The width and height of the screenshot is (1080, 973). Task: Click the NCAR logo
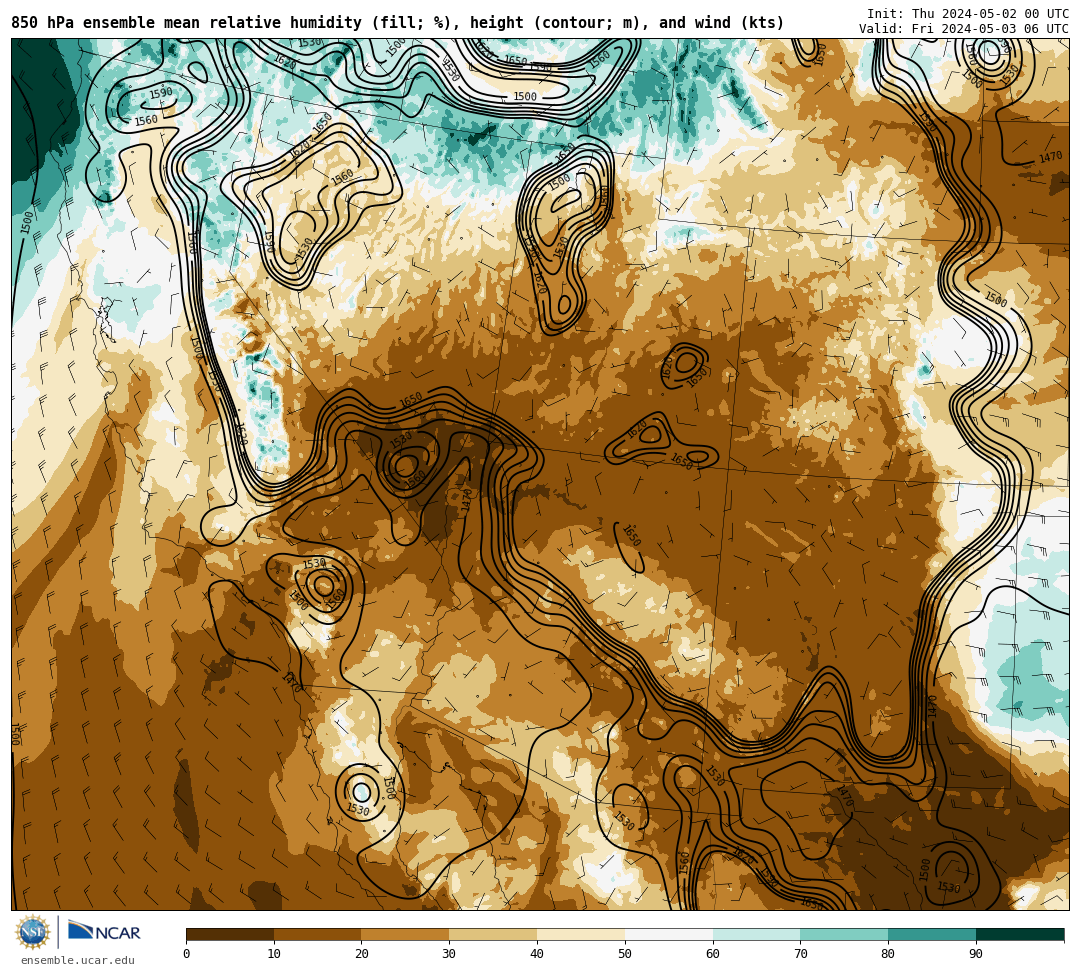point(104,932)
